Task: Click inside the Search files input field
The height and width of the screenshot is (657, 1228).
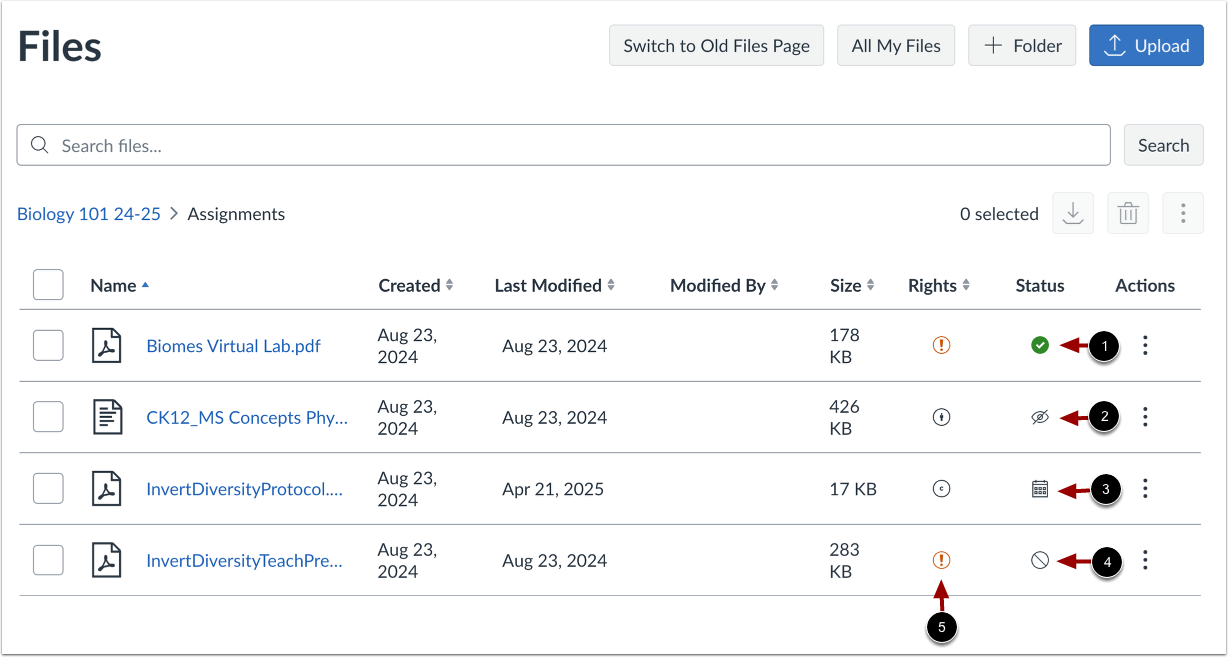Action: pos(400,145)
